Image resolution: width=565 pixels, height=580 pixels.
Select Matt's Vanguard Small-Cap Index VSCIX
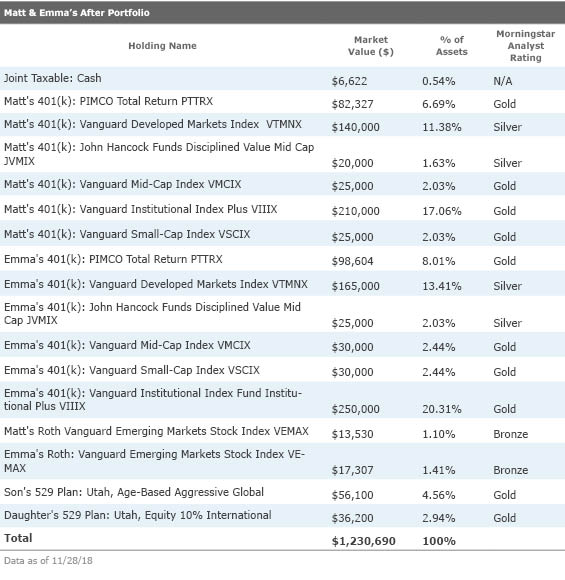282,233
